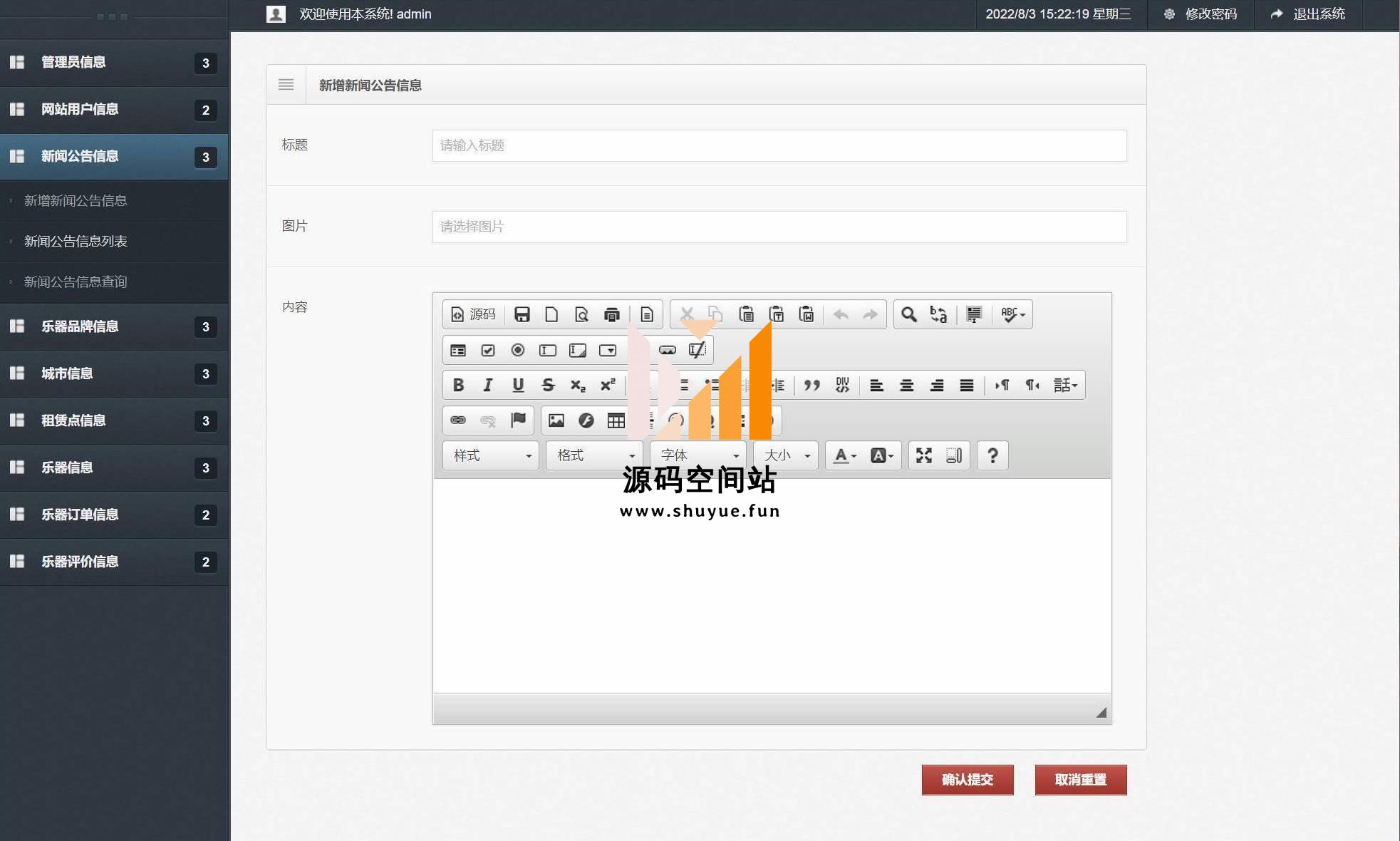1400x841 pixels.
Task: Open 新闻公告信息查询 submenu link
Action: pos(76,282)
